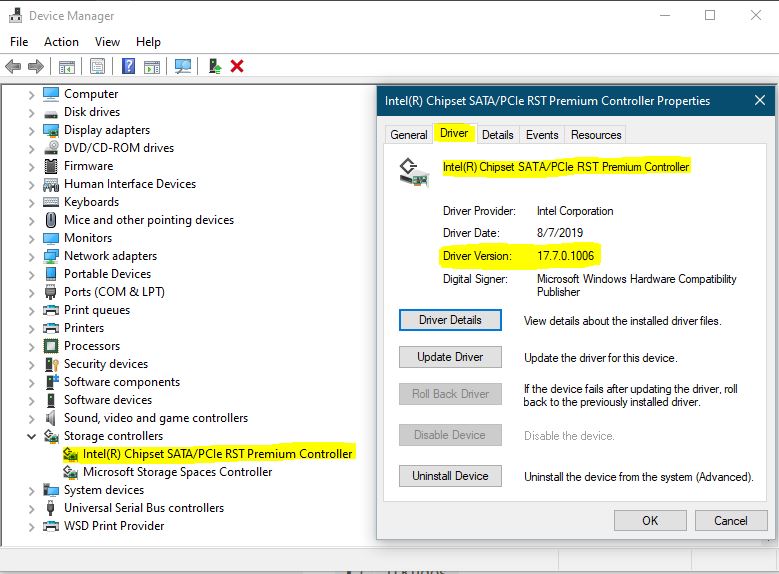The width and height of the screenshot is (779, 574).
Task: Click the blue Help question mark icon
Action: (129, 66)
